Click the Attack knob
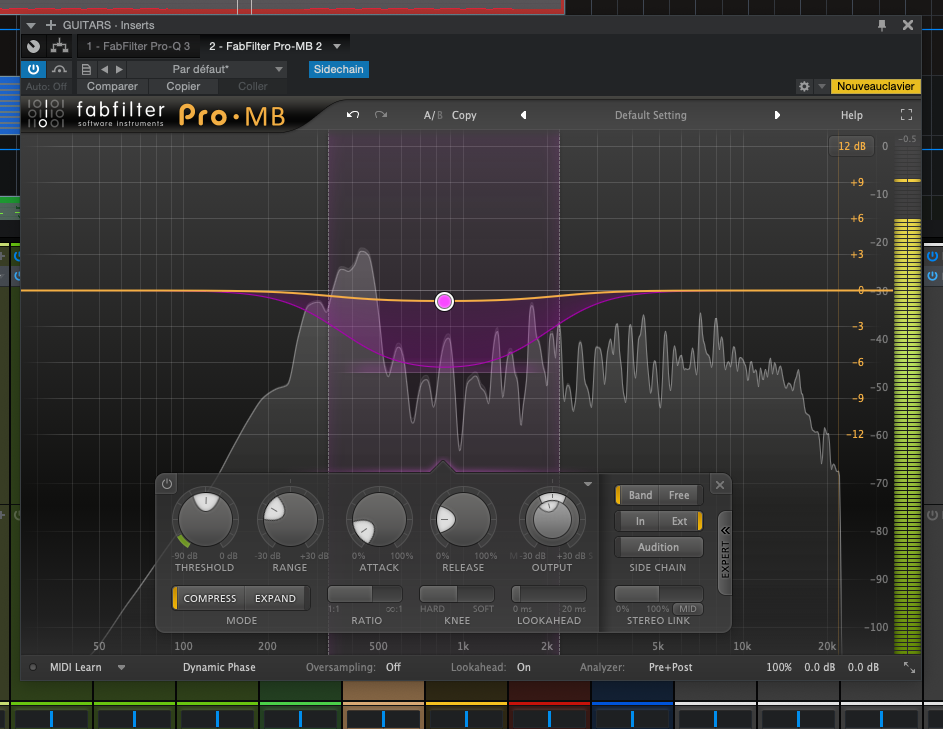Viewport: 943px width, 729px height. [379, 519]
